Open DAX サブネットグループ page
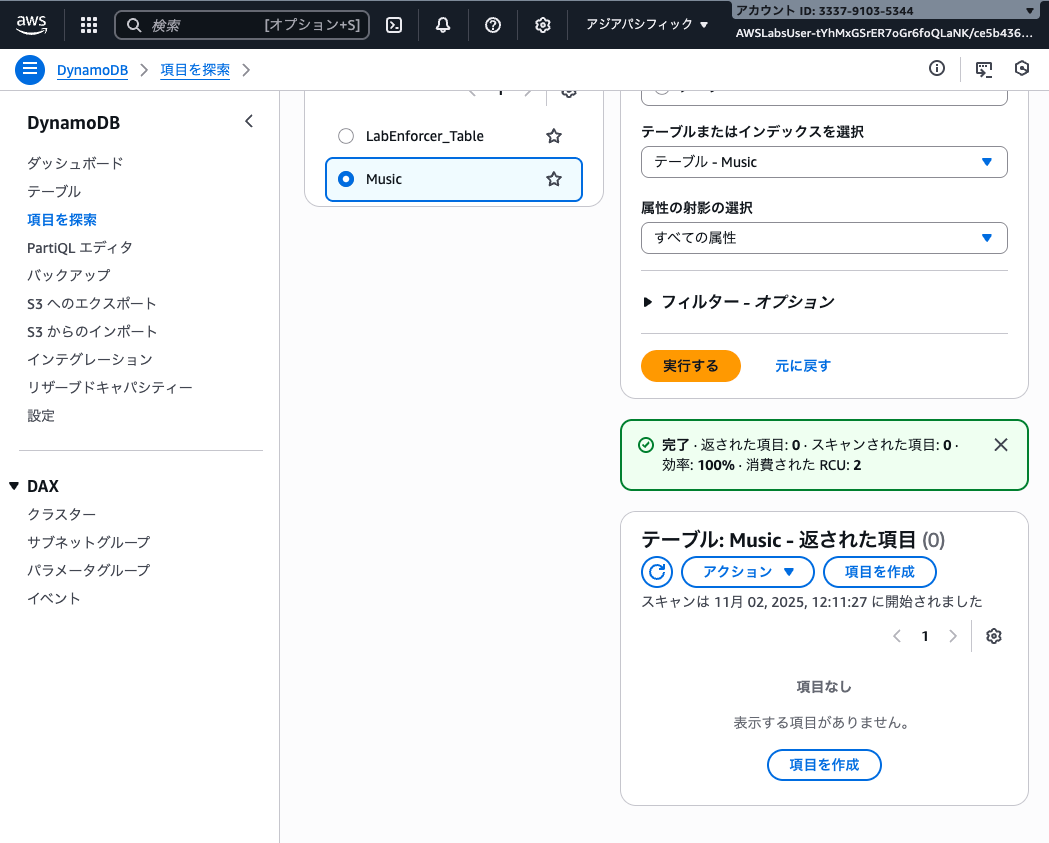1049x843 pixels. pos(88,543)
